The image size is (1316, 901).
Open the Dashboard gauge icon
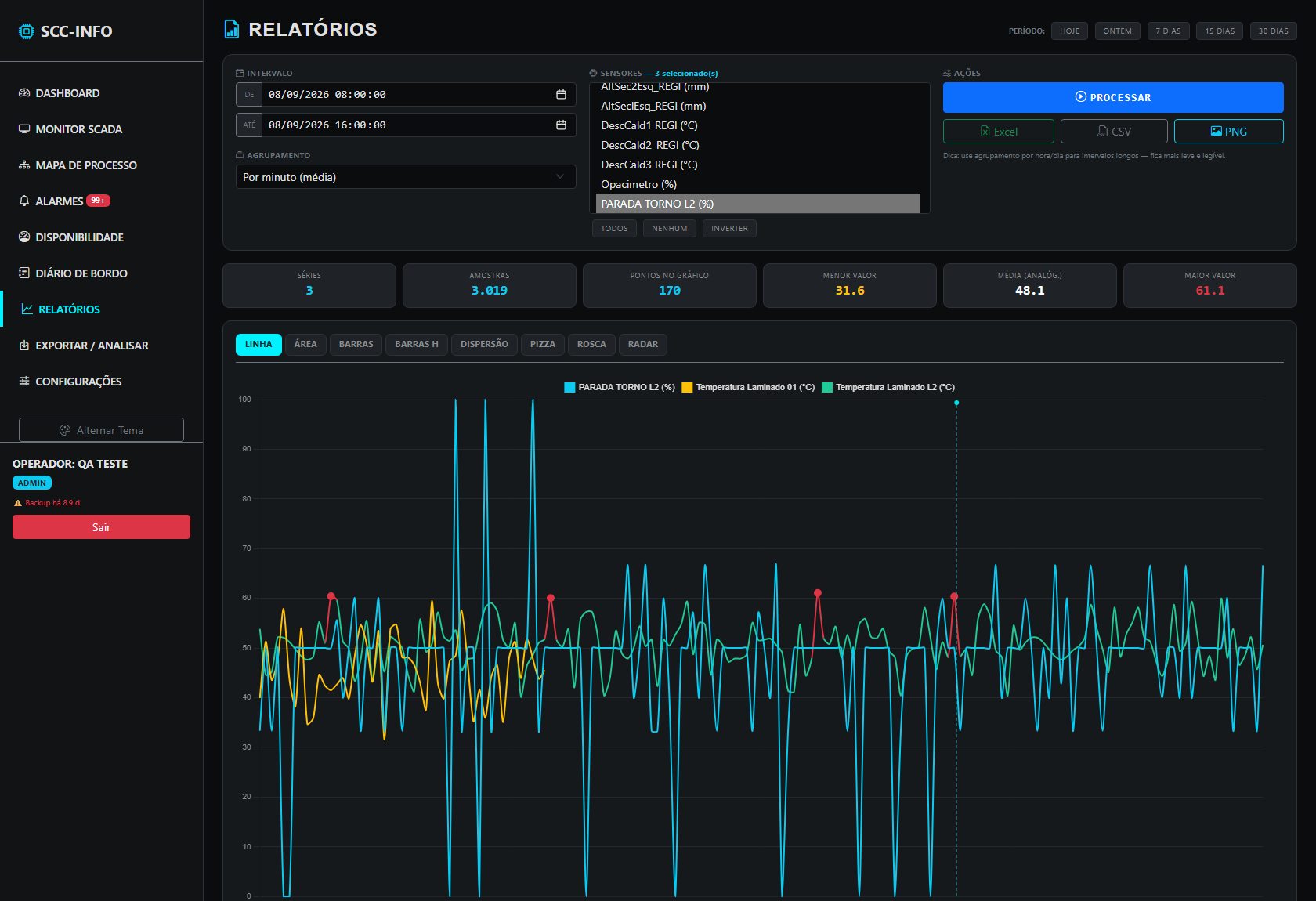(24, 93)
